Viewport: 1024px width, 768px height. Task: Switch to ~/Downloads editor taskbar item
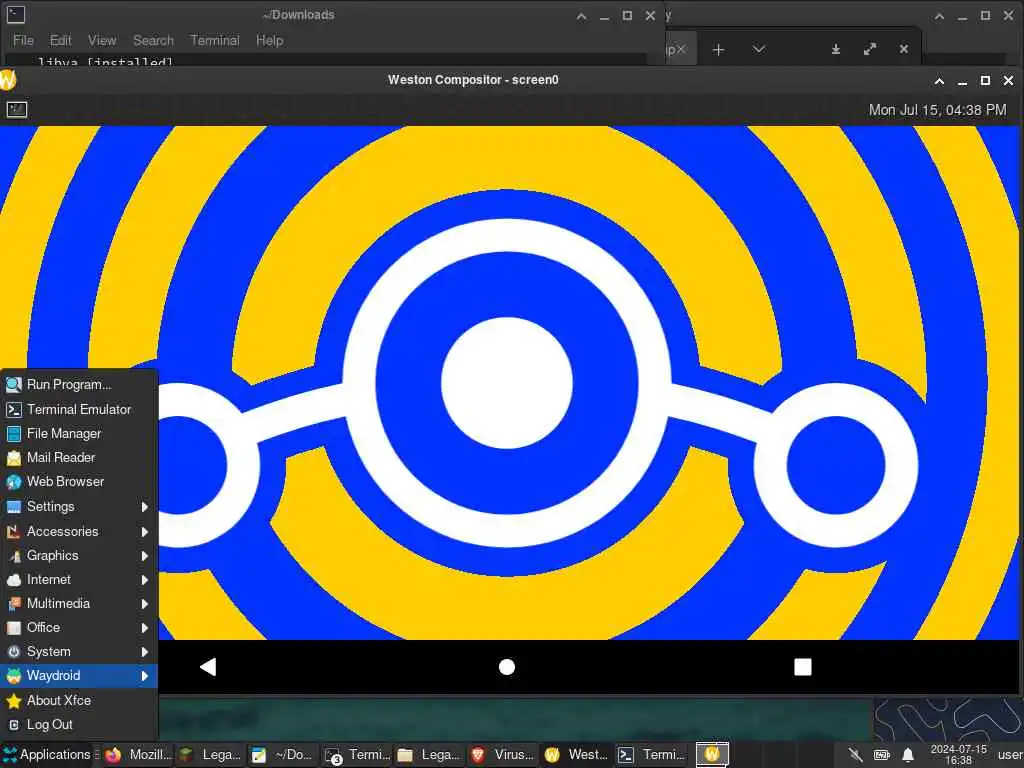(x=282, y=755)
